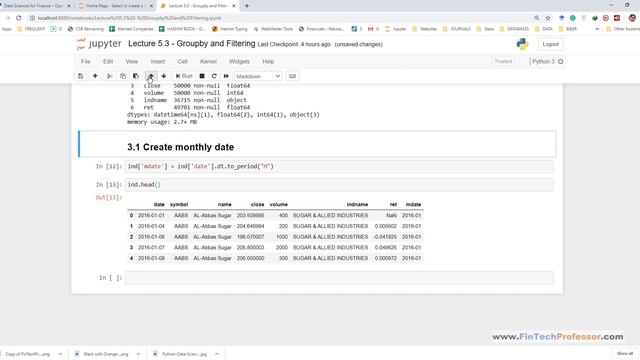Screen dimensions: 640x360
Task: Click into the empty code cell
Action: pyautogui.click(x=339, y=278)
